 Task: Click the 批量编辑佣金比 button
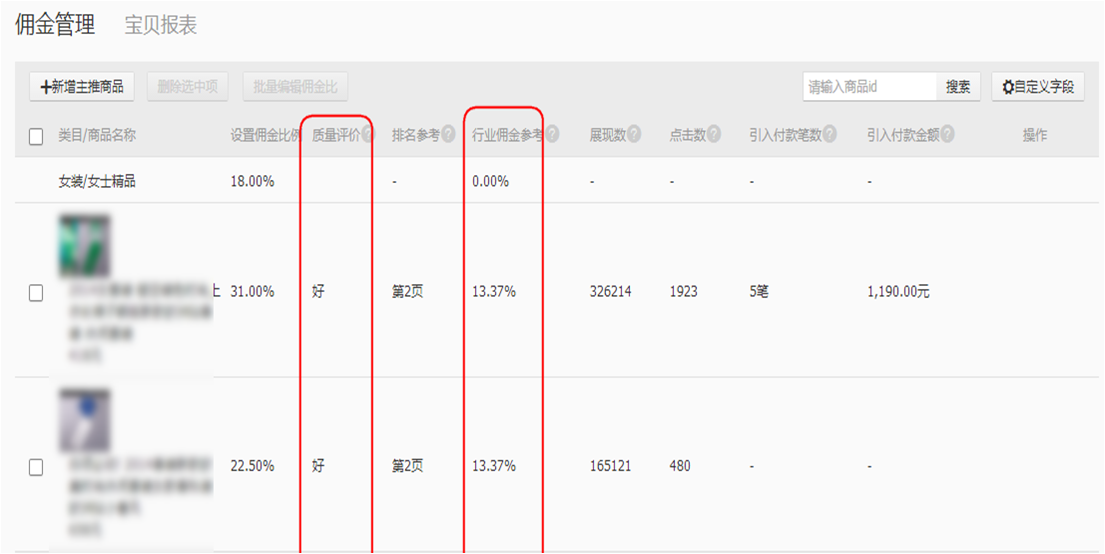pos(295,87)
